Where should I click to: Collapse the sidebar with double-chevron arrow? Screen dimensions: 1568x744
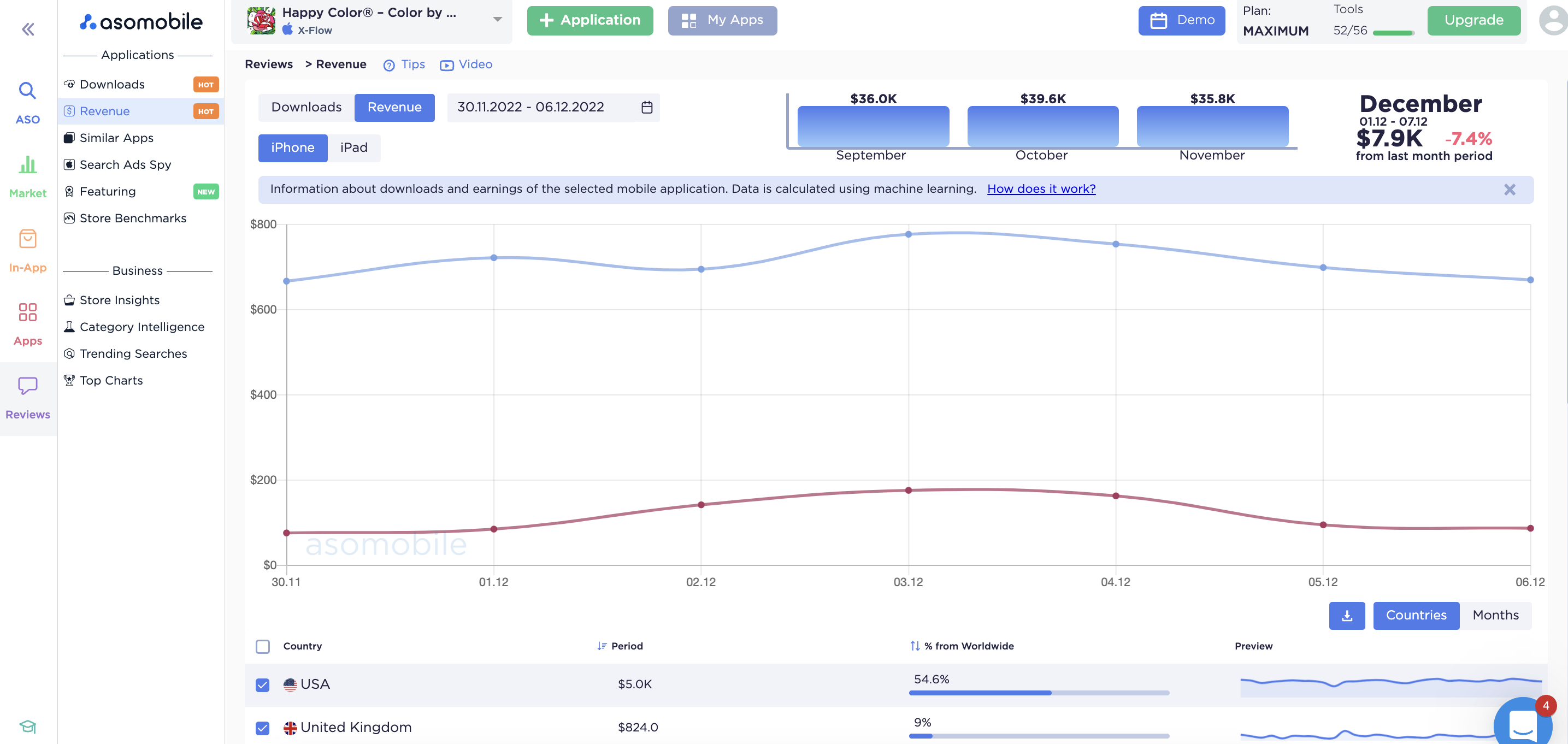[27, 28]
